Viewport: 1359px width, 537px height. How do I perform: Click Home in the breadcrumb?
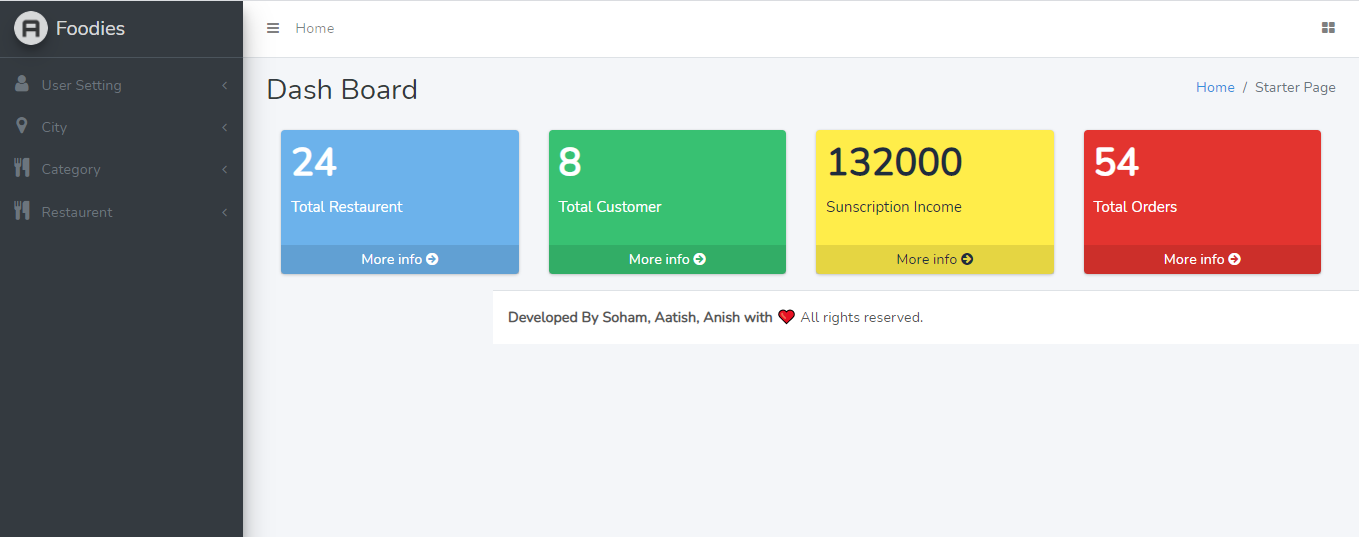(1215, 87)
